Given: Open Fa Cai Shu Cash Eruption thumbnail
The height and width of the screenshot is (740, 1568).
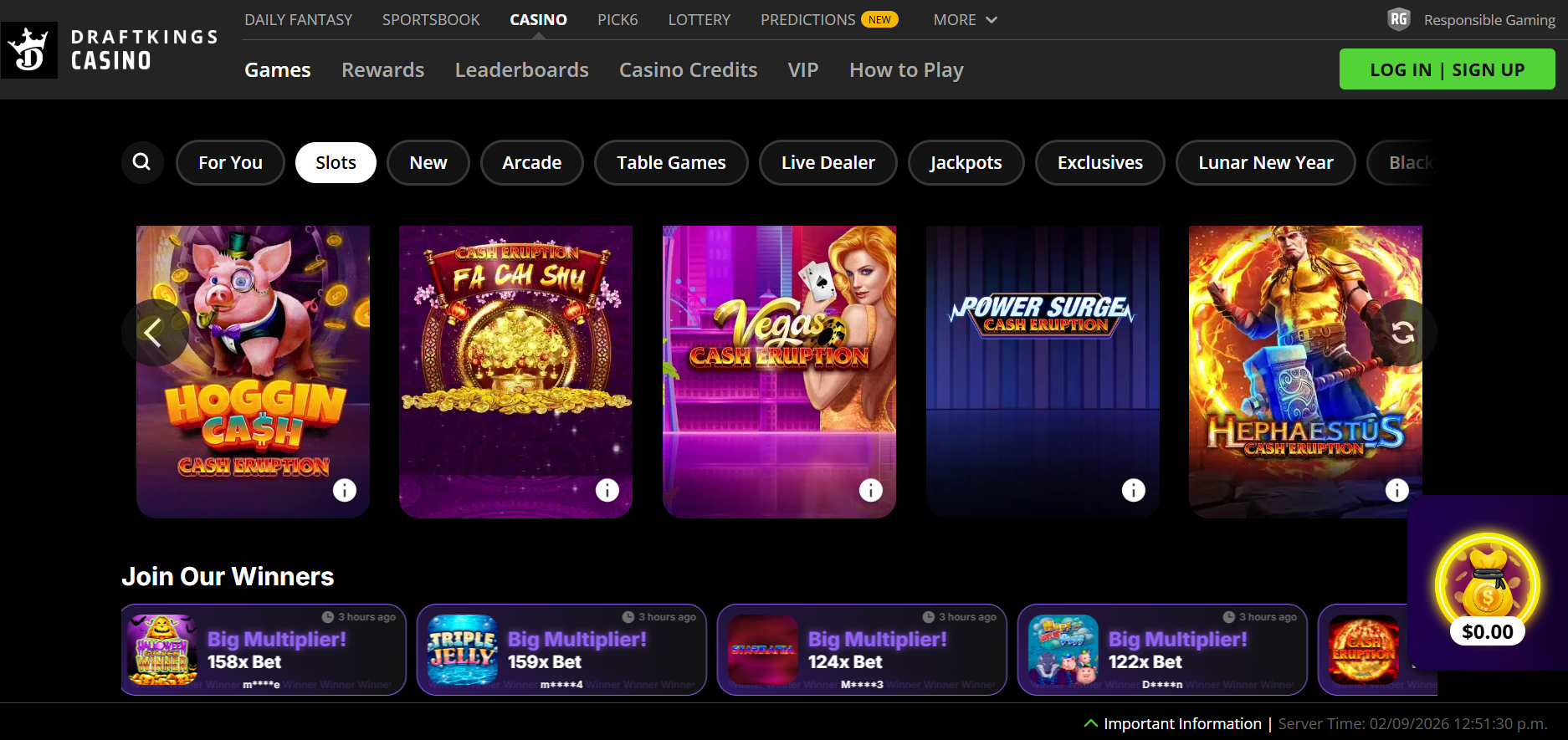Looking at the screenshot, I should (515, 371).
